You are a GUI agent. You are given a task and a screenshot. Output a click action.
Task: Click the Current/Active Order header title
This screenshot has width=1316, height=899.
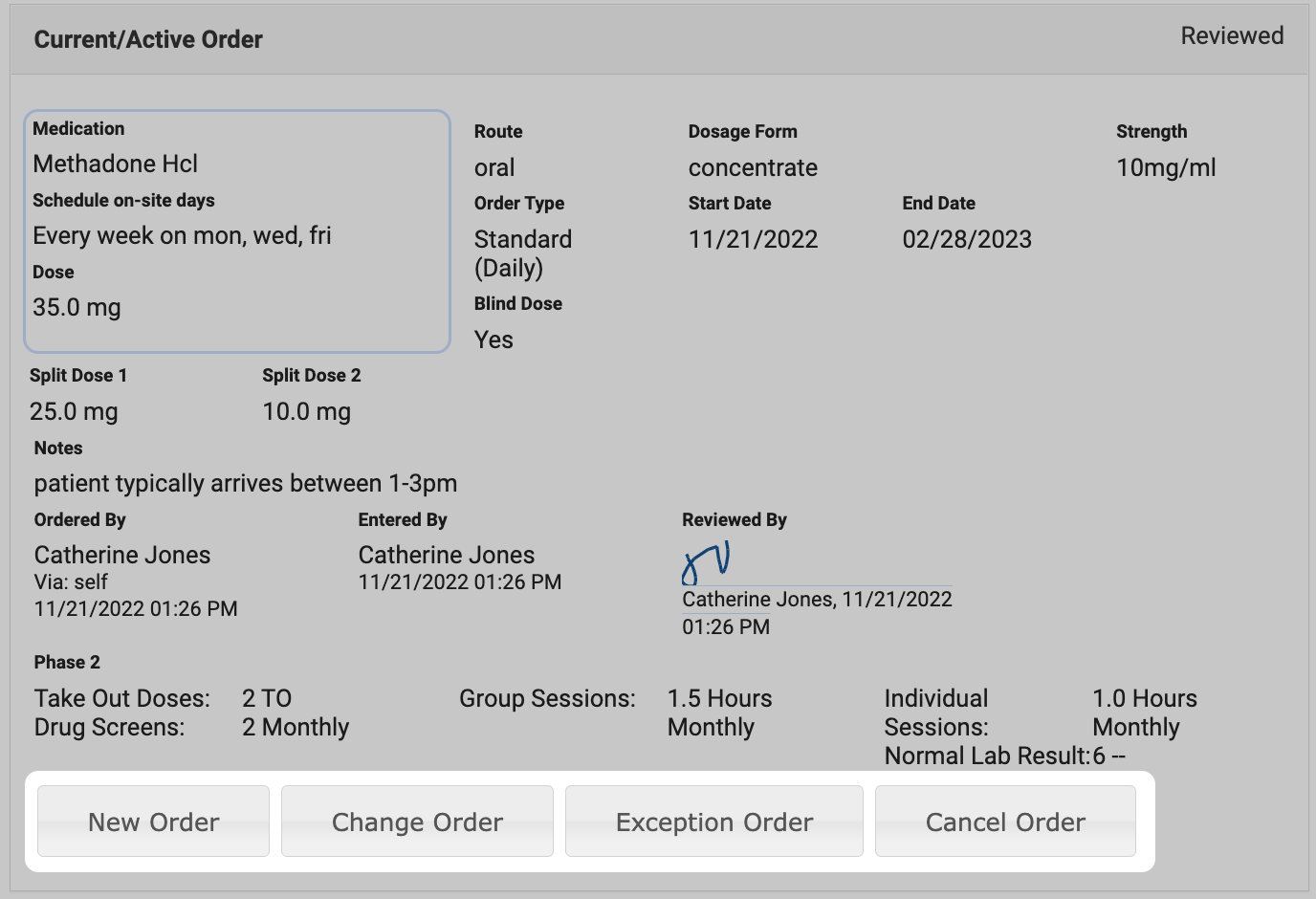click(148, 40)
